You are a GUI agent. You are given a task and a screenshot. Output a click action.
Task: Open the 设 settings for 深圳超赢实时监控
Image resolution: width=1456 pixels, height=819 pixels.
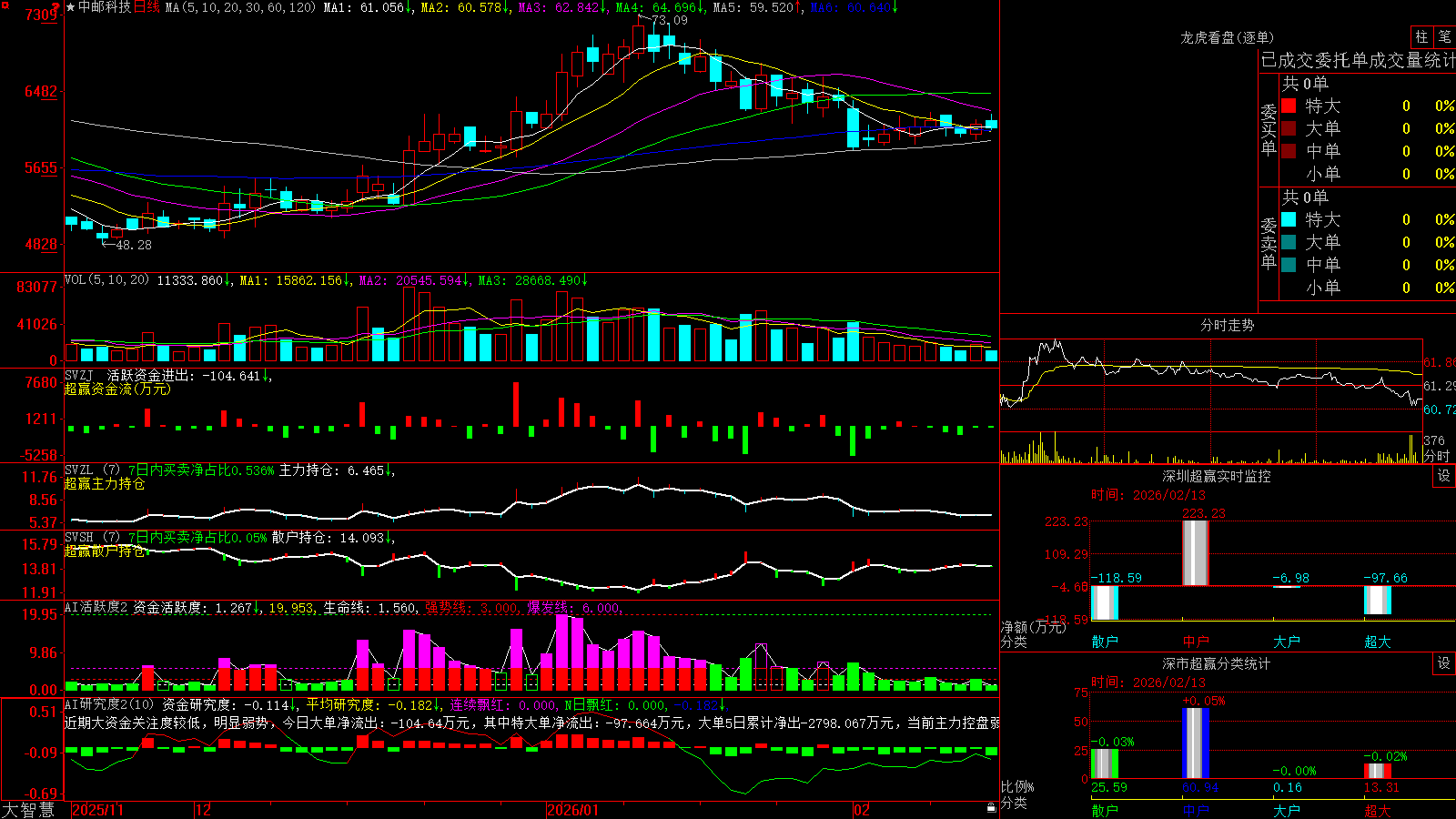pyautogui.click(x=1443, y=476)
